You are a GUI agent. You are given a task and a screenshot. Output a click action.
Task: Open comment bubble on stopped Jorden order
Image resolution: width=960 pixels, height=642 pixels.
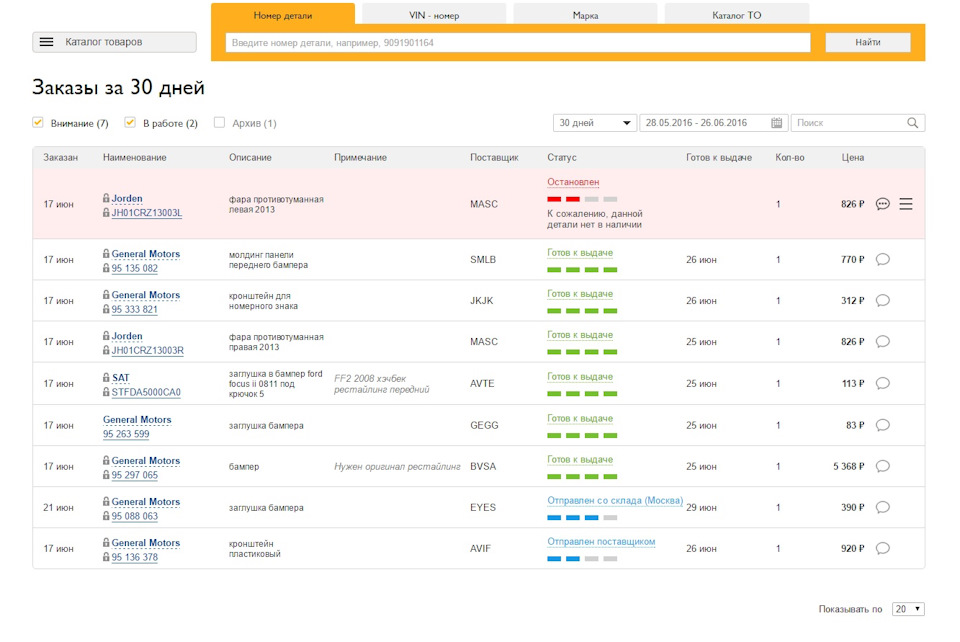(882, 204)
